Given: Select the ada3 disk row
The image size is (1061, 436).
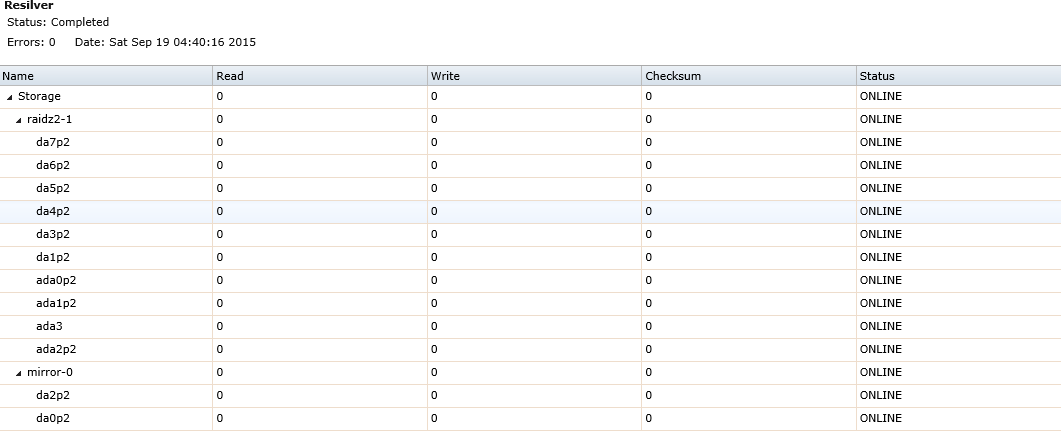Looking at the screenshot, I should click(x=50, y=326).
